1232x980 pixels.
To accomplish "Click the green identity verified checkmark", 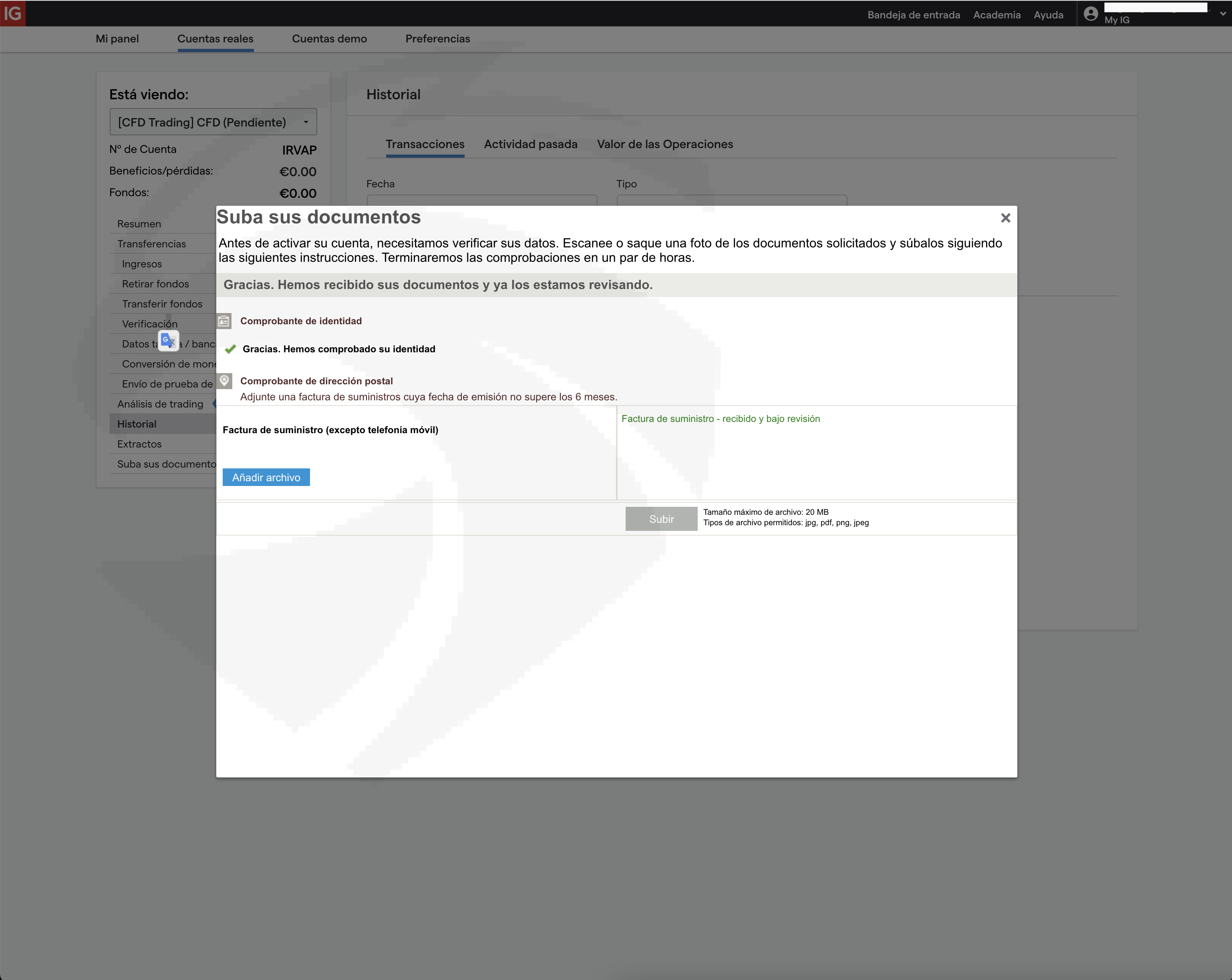I will tap(230, 349).
